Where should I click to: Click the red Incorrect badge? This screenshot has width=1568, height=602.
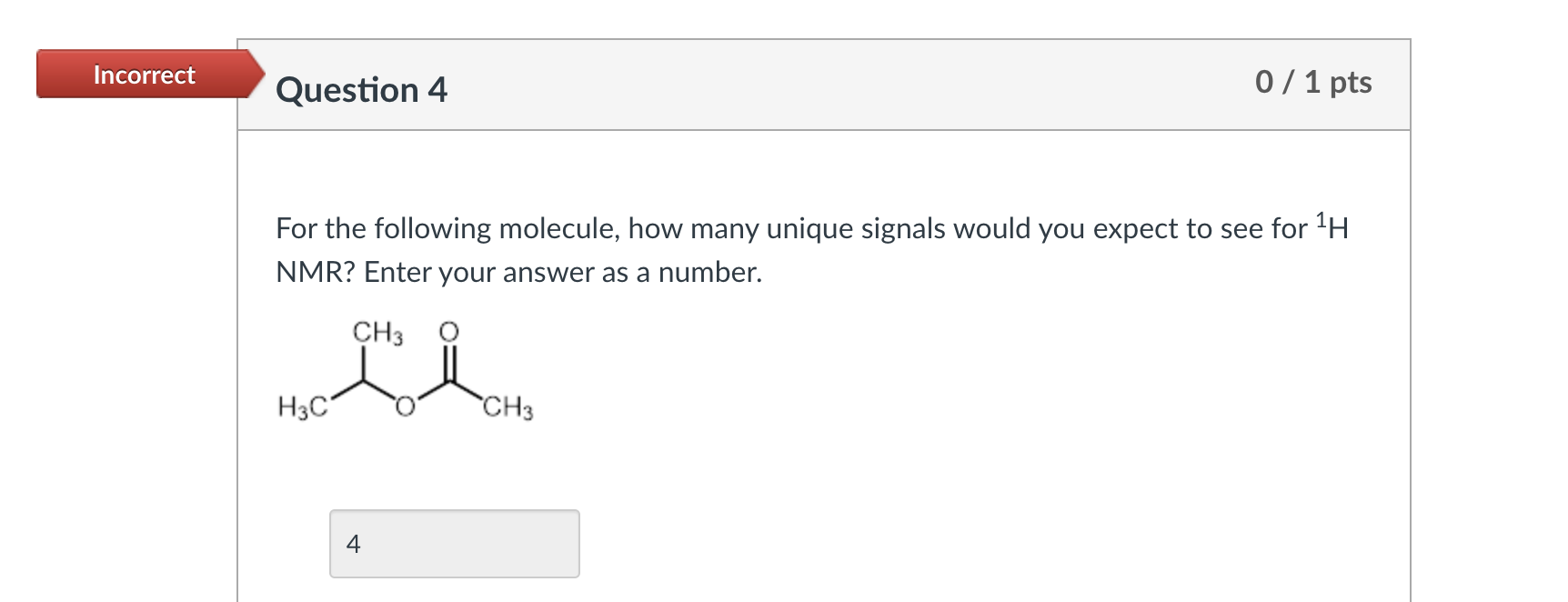[x=150, y=74]
